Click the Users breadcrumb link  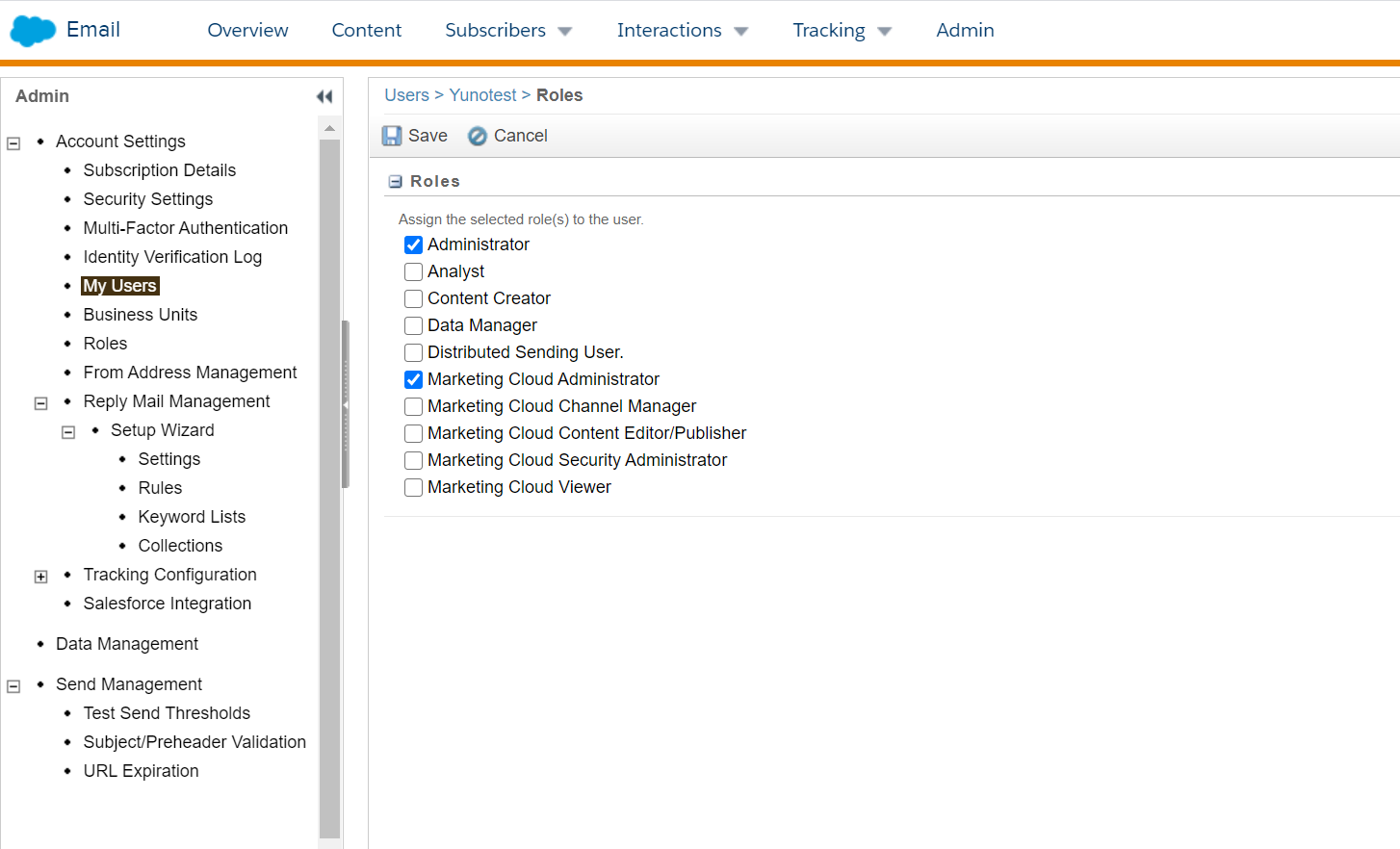(x=406, y=94)
